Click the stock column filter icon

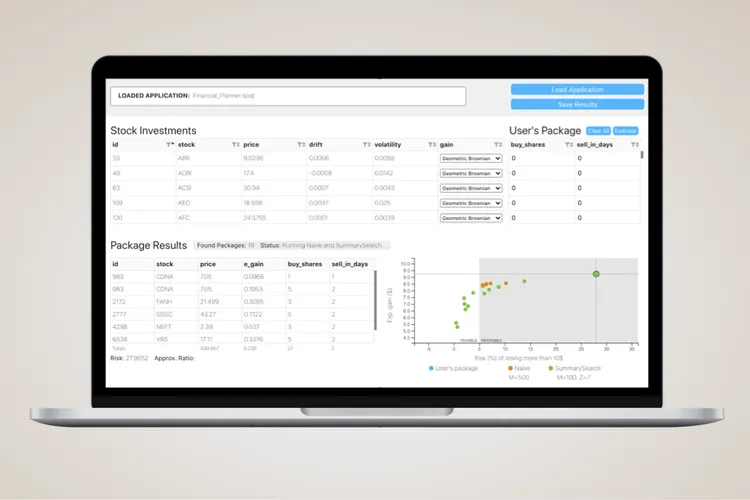coord(235,145)
